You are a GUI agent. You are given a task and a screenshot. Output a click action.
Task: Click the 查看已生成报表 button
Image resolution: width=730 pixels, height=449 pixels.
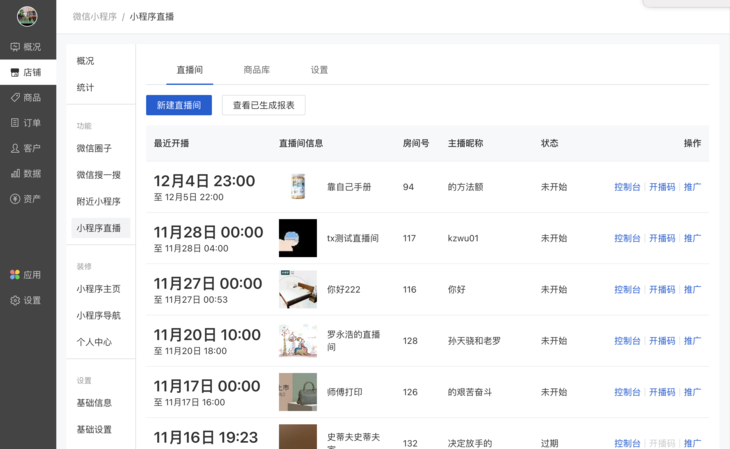tap(264, 105)
